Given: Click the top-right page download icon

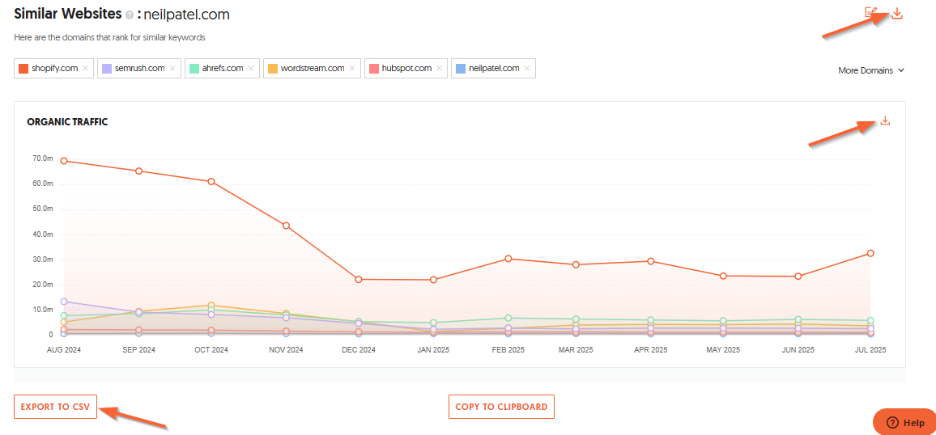Looking at the screenshot, I should [x=897, y=13].
